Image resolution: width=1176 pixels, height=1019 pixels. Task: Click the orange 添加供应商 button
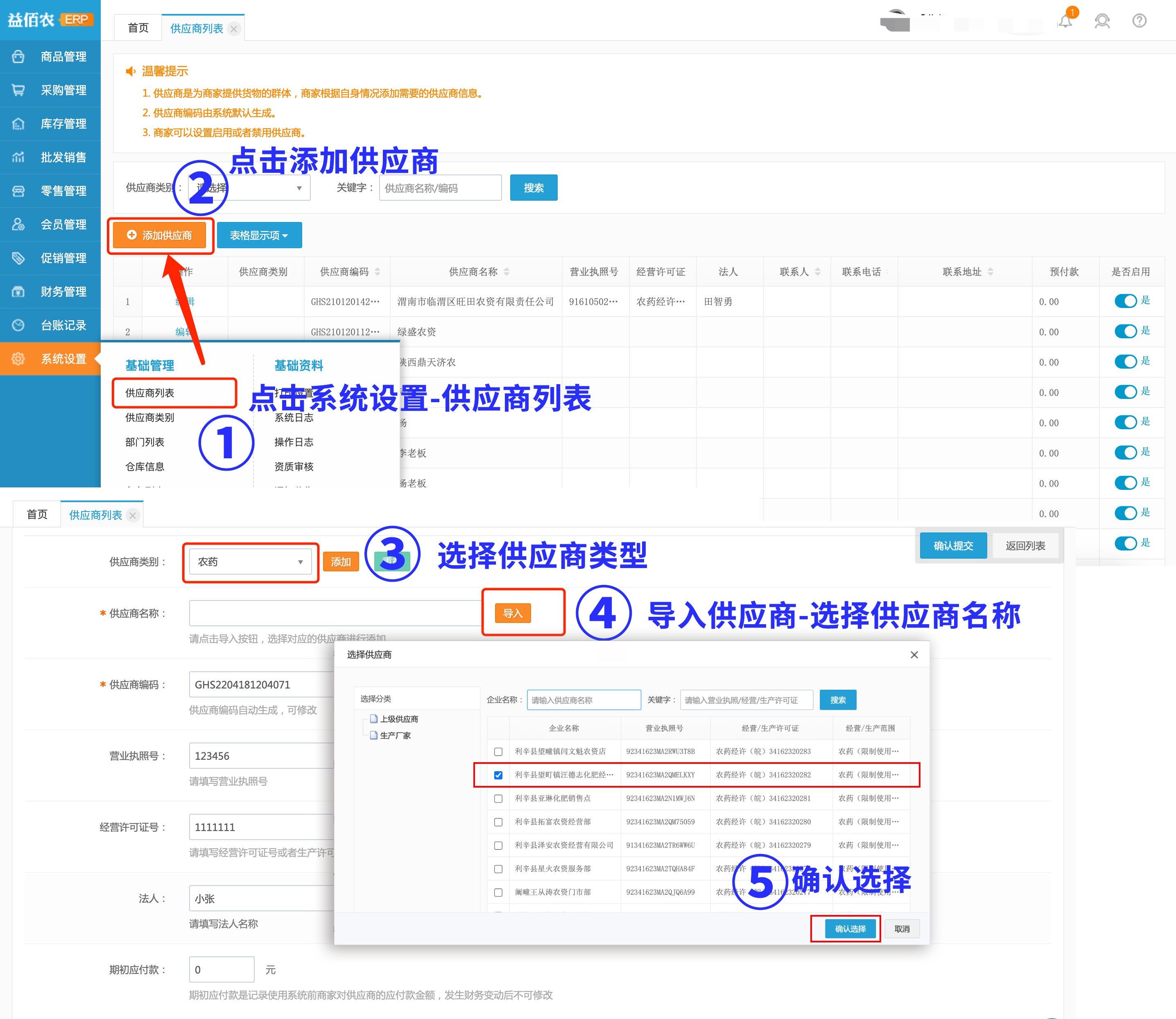coord(160,236)
